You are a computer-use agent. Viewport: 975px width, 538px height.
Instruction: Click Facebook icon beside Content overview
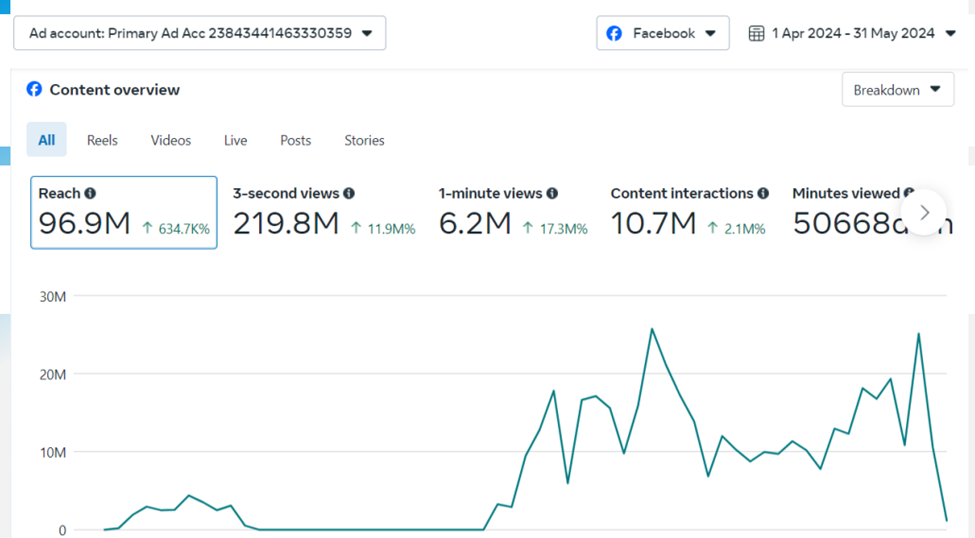pos(34,89)
